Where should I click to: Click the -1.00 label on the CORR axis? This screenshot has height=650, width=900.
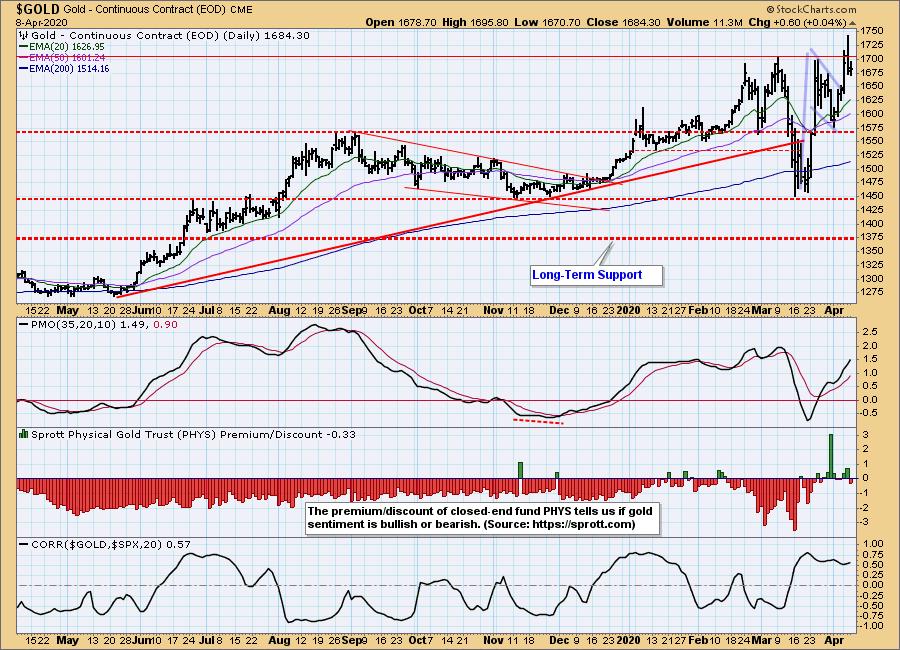(x=871, y=626)
